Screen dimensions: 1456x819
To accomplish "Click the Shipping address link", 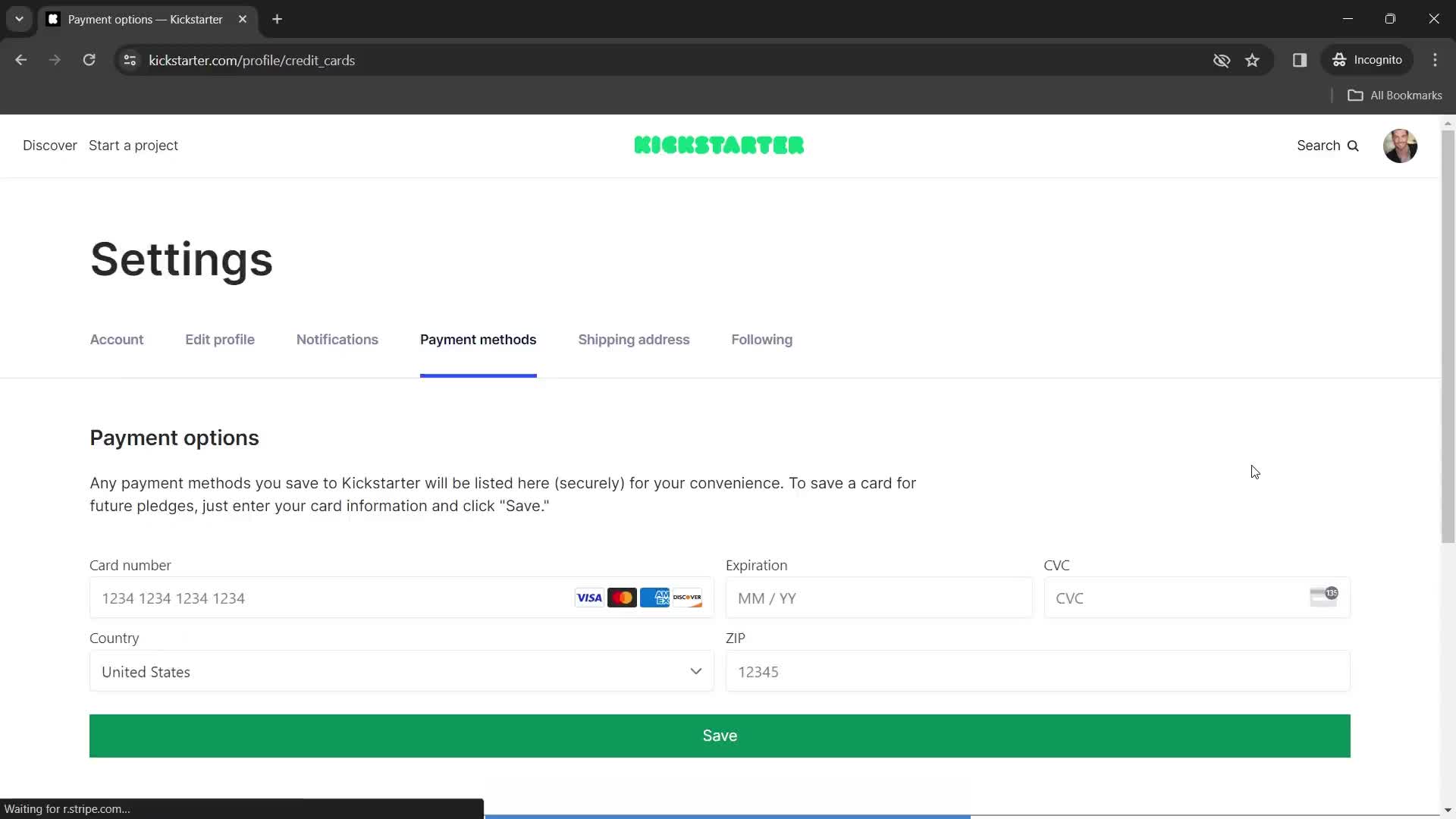I will [634, 339].
